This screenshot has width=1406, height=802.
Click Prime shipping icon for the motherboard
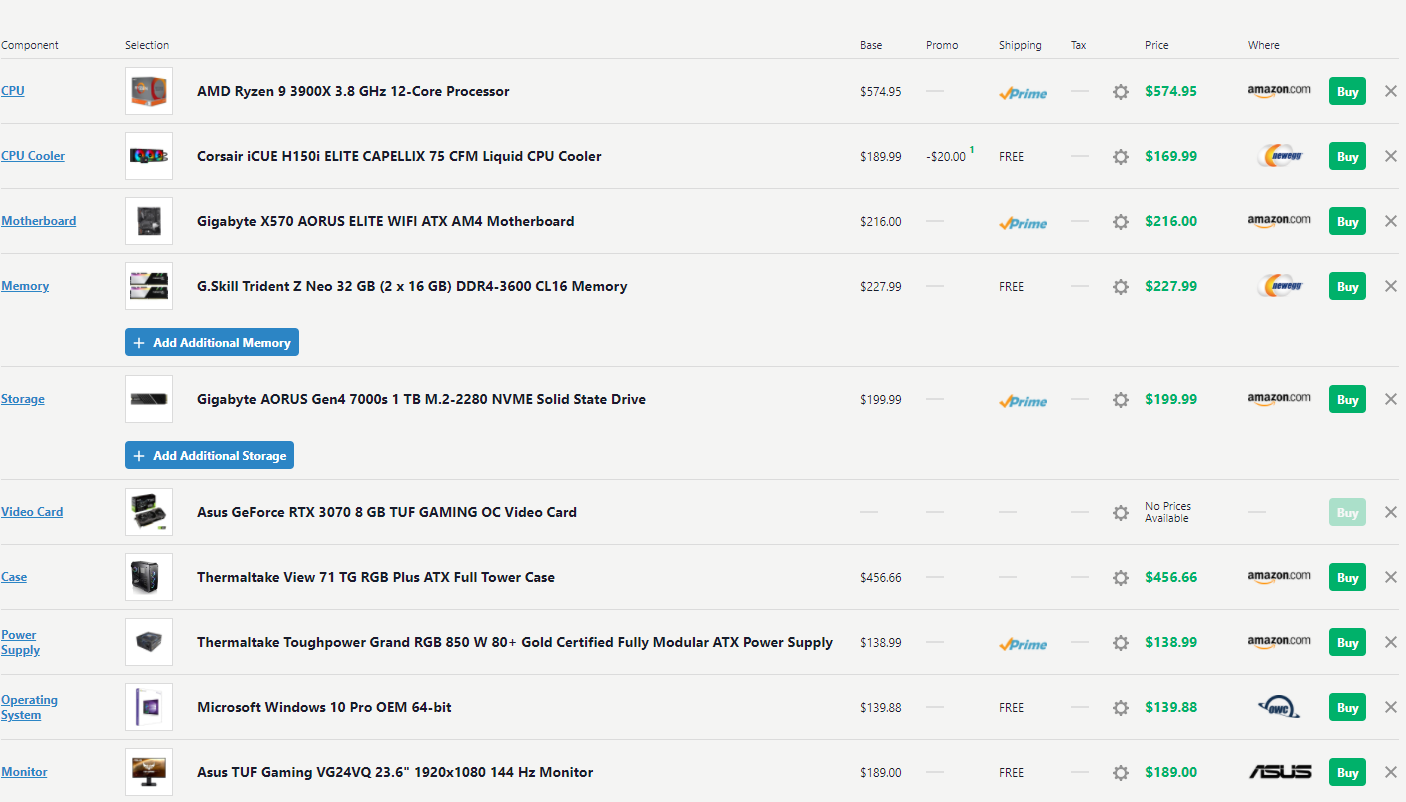1023,223
